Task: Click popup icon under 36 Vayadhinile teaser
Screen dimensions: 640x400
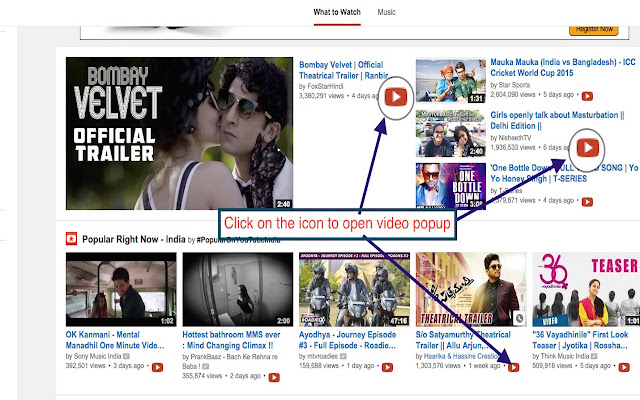Action: (624, 367)
